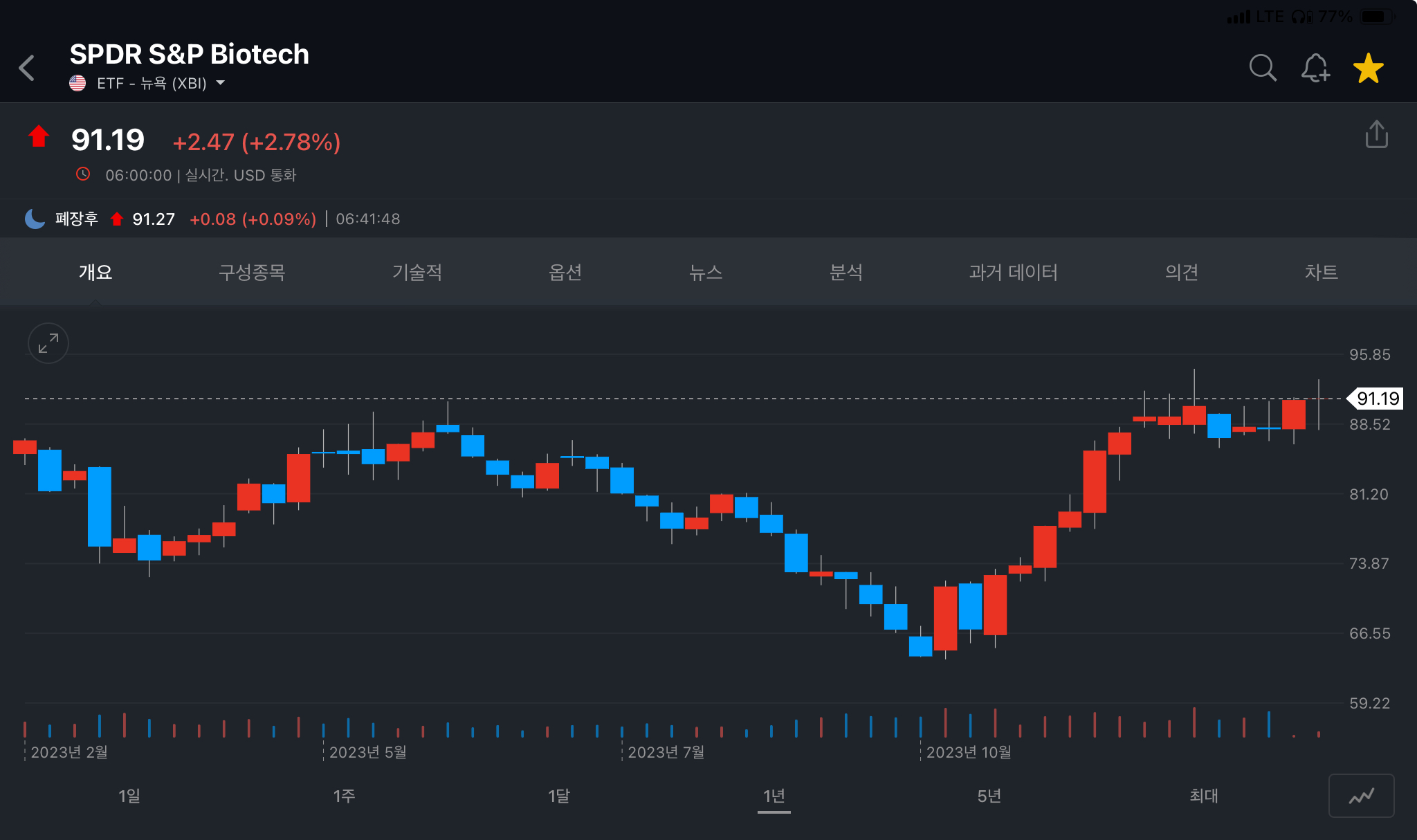The height and width of the screenshot is (840, 1417).
Task: Go back with the left arrow
Action: (27, 68)
